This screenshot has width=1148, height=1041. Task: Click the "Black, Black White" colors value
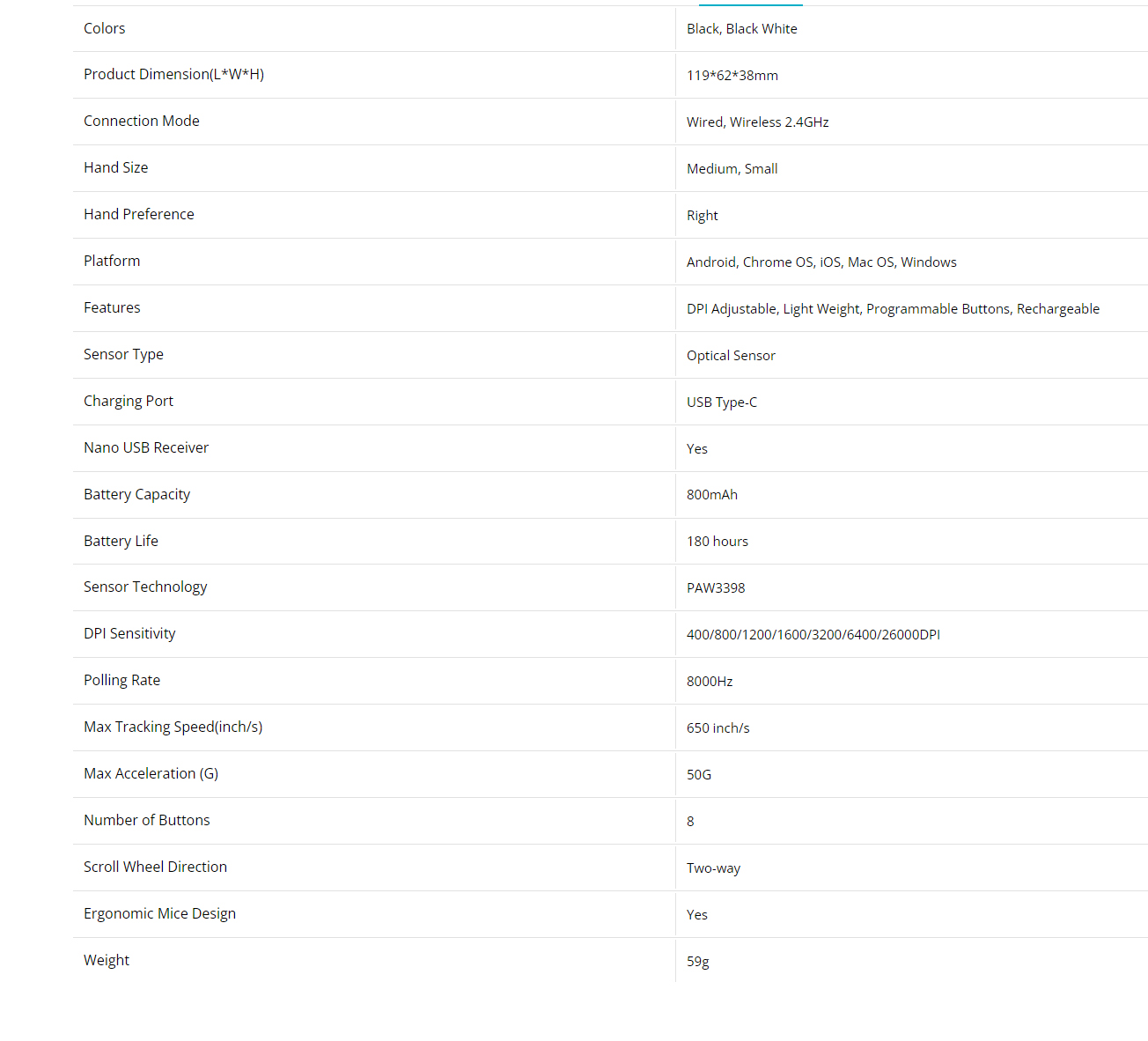(x=741, y=29)
